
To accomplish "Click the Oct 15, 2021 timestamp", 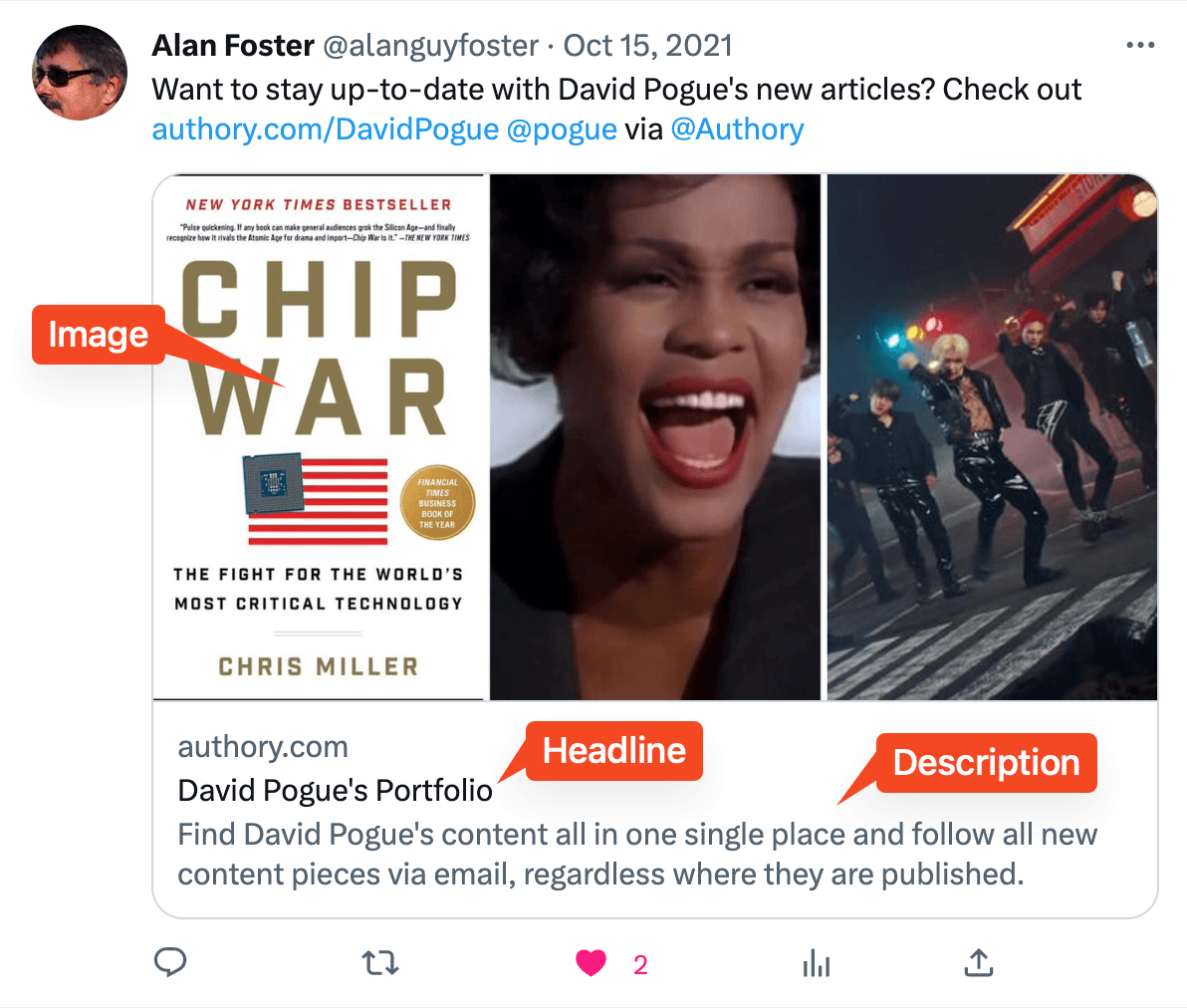I will click(648, 46).
